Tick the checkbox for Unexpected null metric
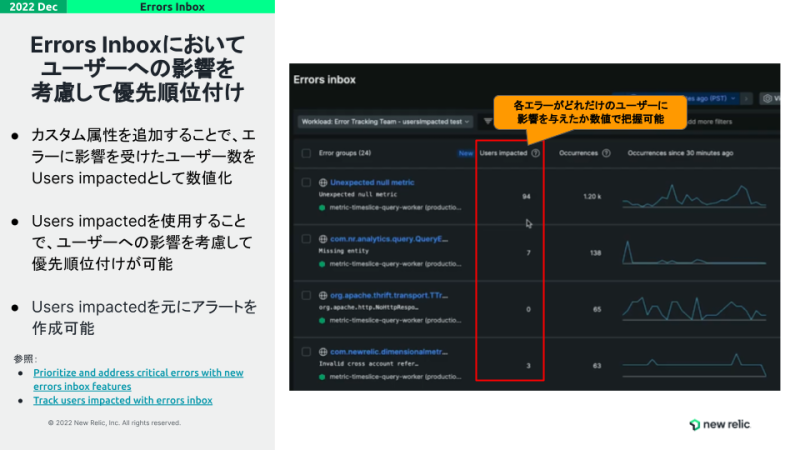The width and height of the screenshot is (800, 450). (306, 182)
